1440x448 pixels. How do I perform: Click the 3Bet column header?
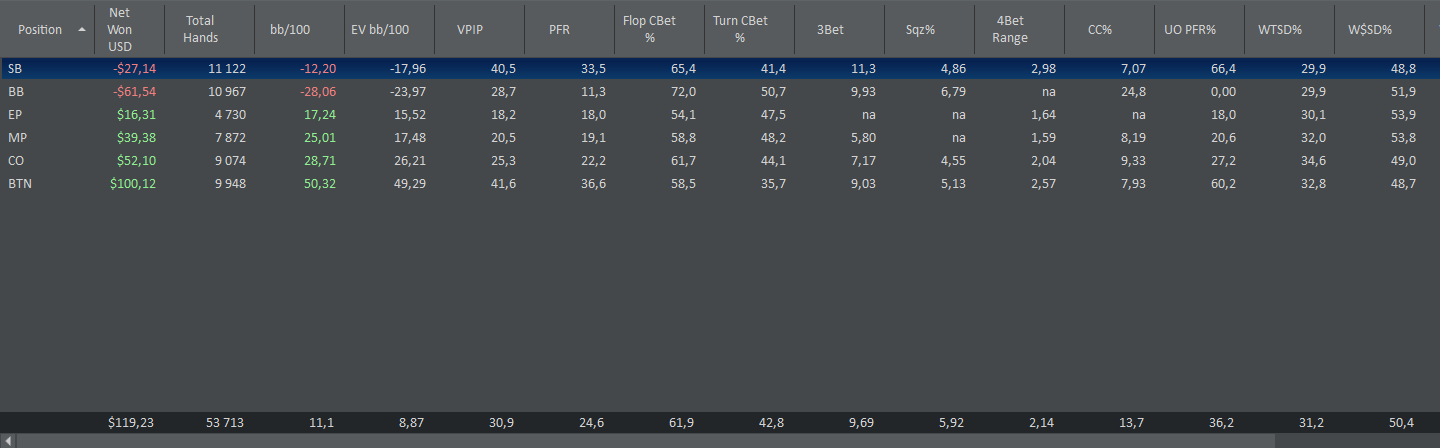click(x=830, y=29)
